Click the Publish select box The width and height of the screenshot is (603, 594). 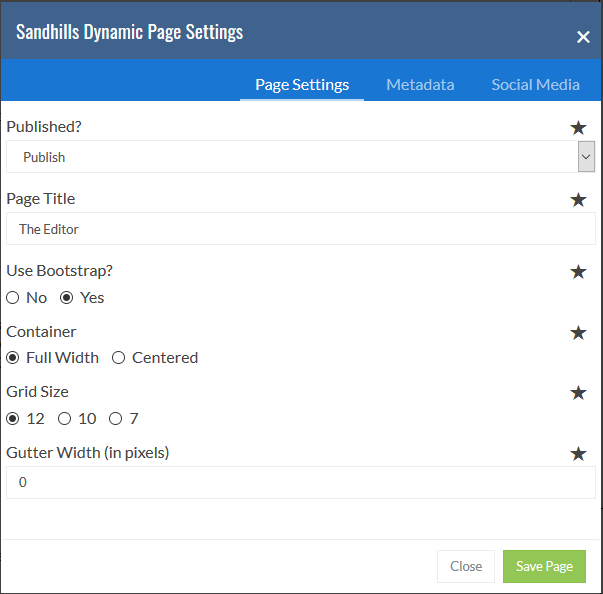pos(300,156)
